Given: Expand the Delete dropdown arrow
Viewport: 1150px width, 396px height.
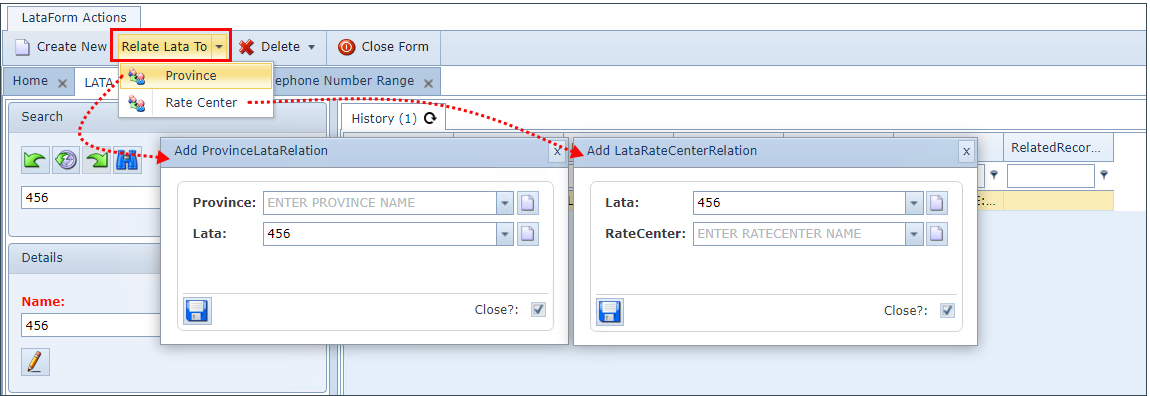Looking at the screenshot, I should (x=311, y=47).
